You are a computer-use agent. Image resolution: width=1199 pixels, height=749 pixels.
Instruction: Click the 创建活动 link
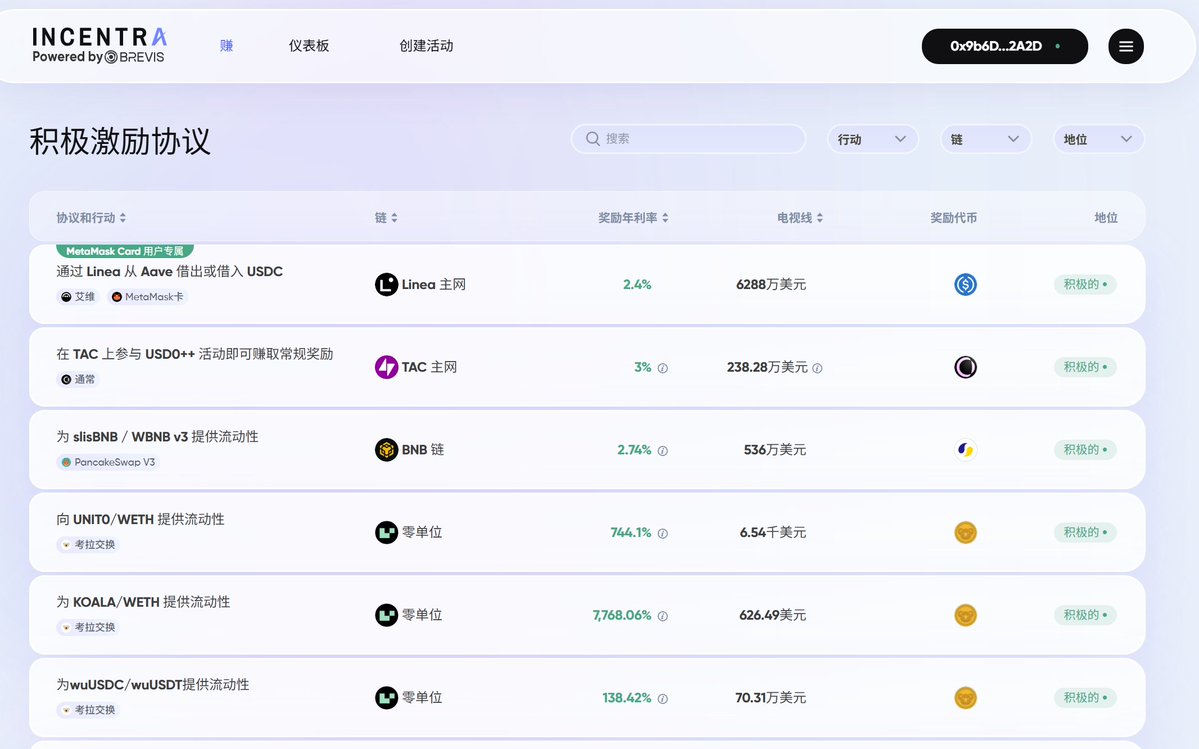[x=426, y=45]
